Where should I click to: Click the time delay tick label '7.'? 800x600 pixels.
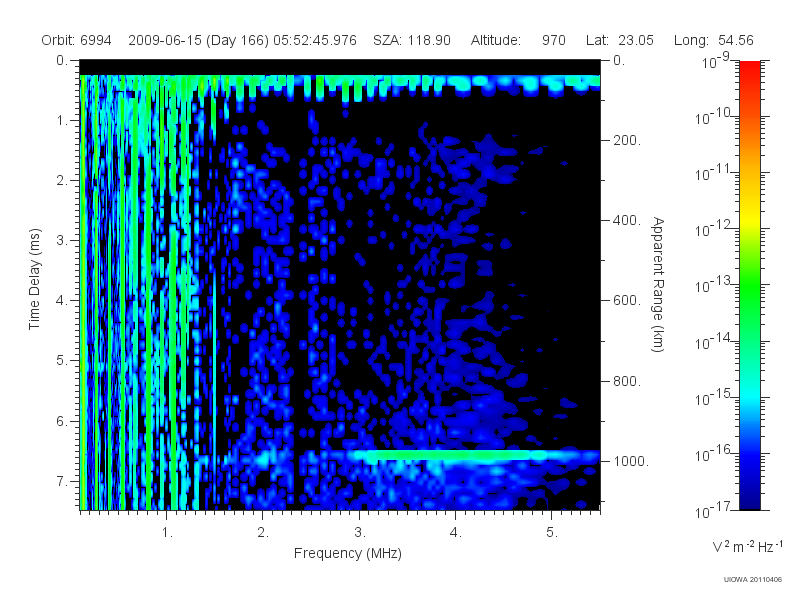point(62,481)
